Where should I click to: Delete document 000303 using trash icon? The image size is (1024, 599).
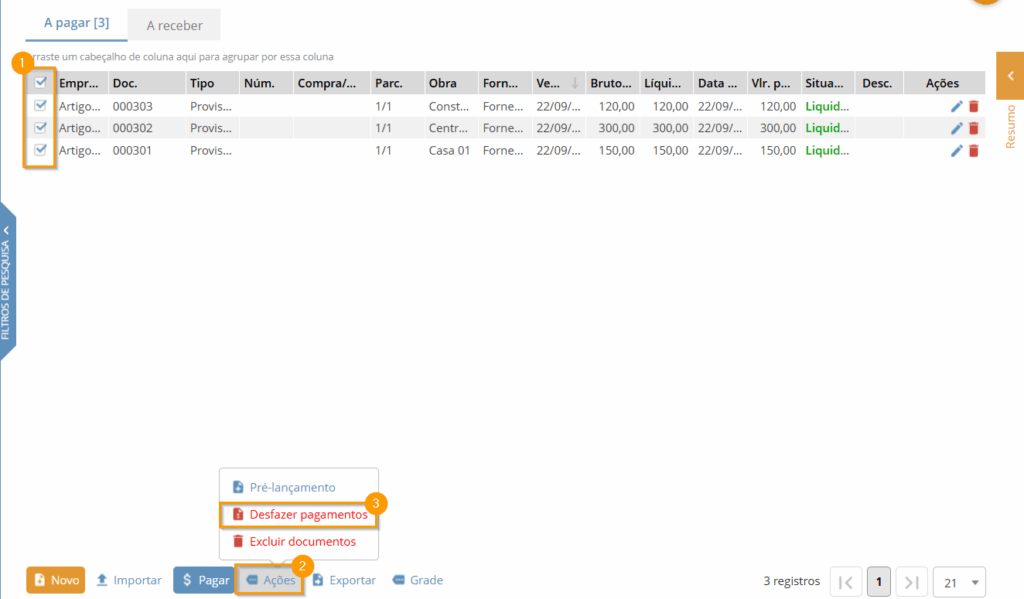[x=973, y=106]
